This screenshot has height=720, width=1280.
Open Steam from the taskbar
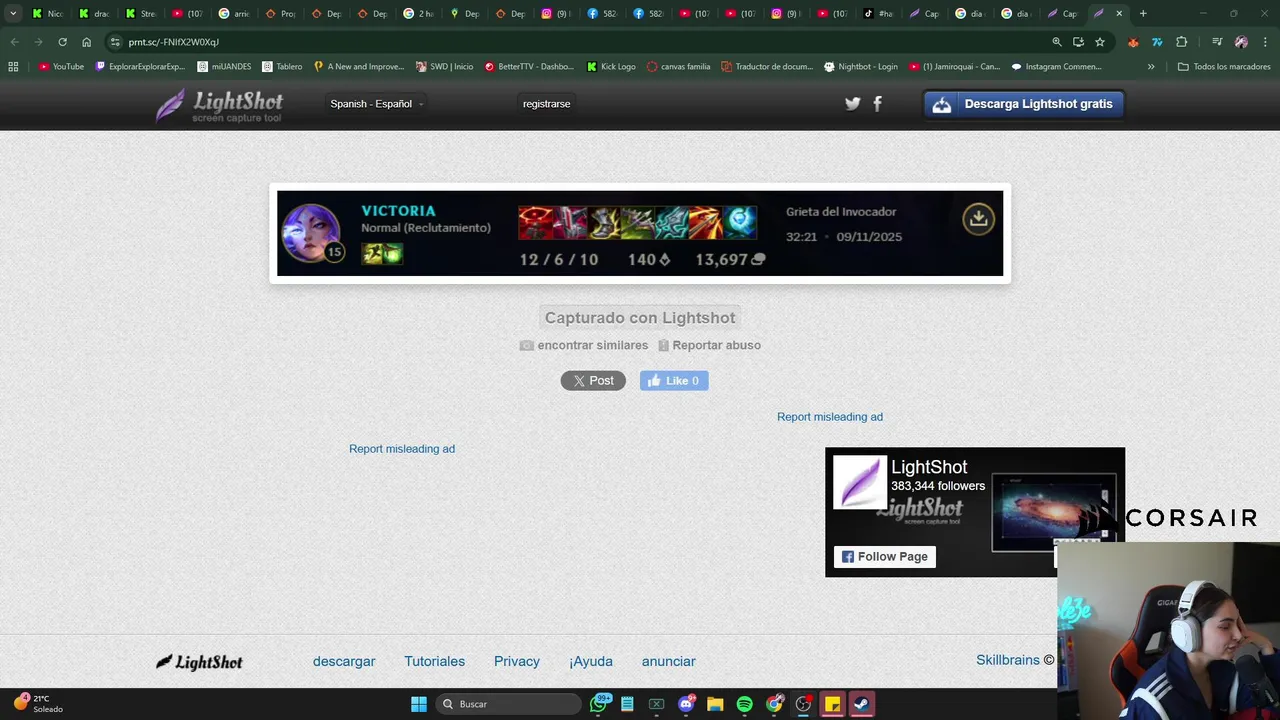(861, 704)
